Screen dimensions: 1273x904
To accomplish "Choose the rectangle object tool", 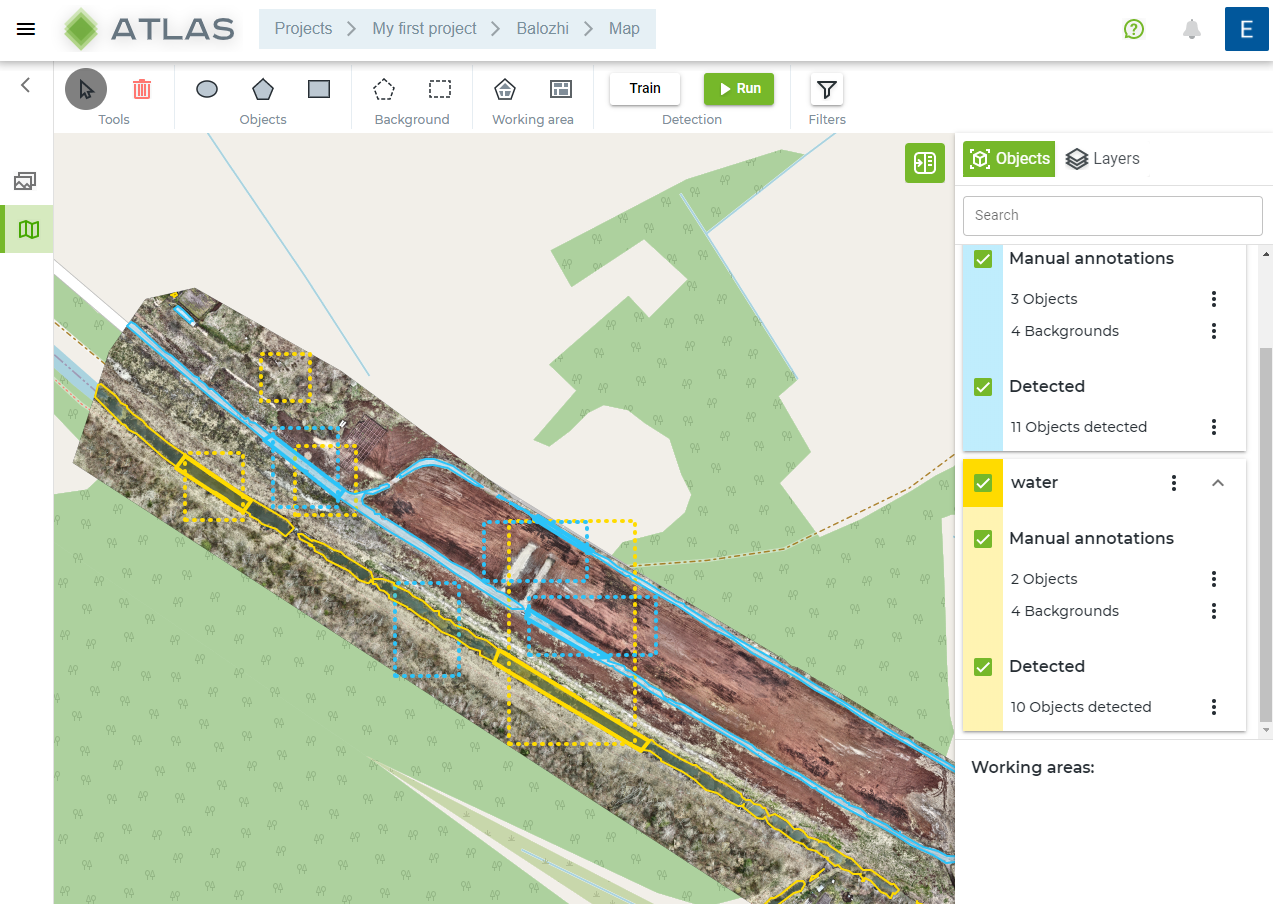I will 319,89.
